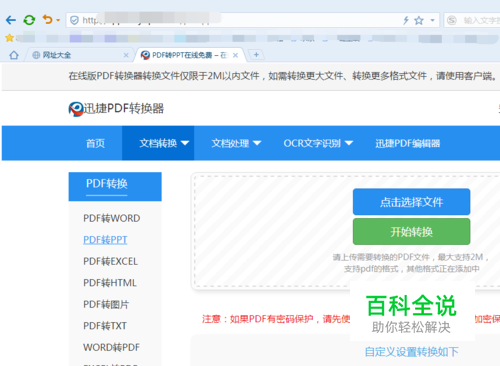Click the favorites star in bookmarks bar
The width and height of the screenshot is (500, 366).
point(9,38)
